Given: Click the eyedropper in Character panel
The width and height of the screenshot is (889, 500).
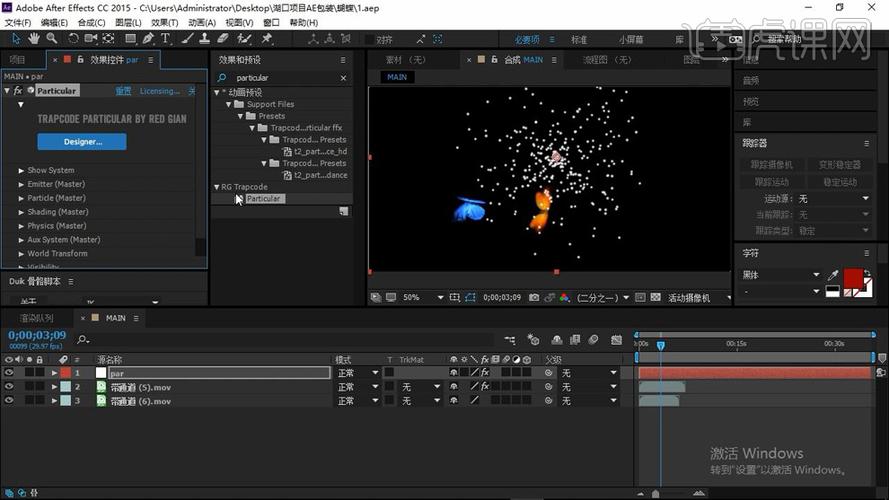Looking at the screenshot, I should pos(833,276).
